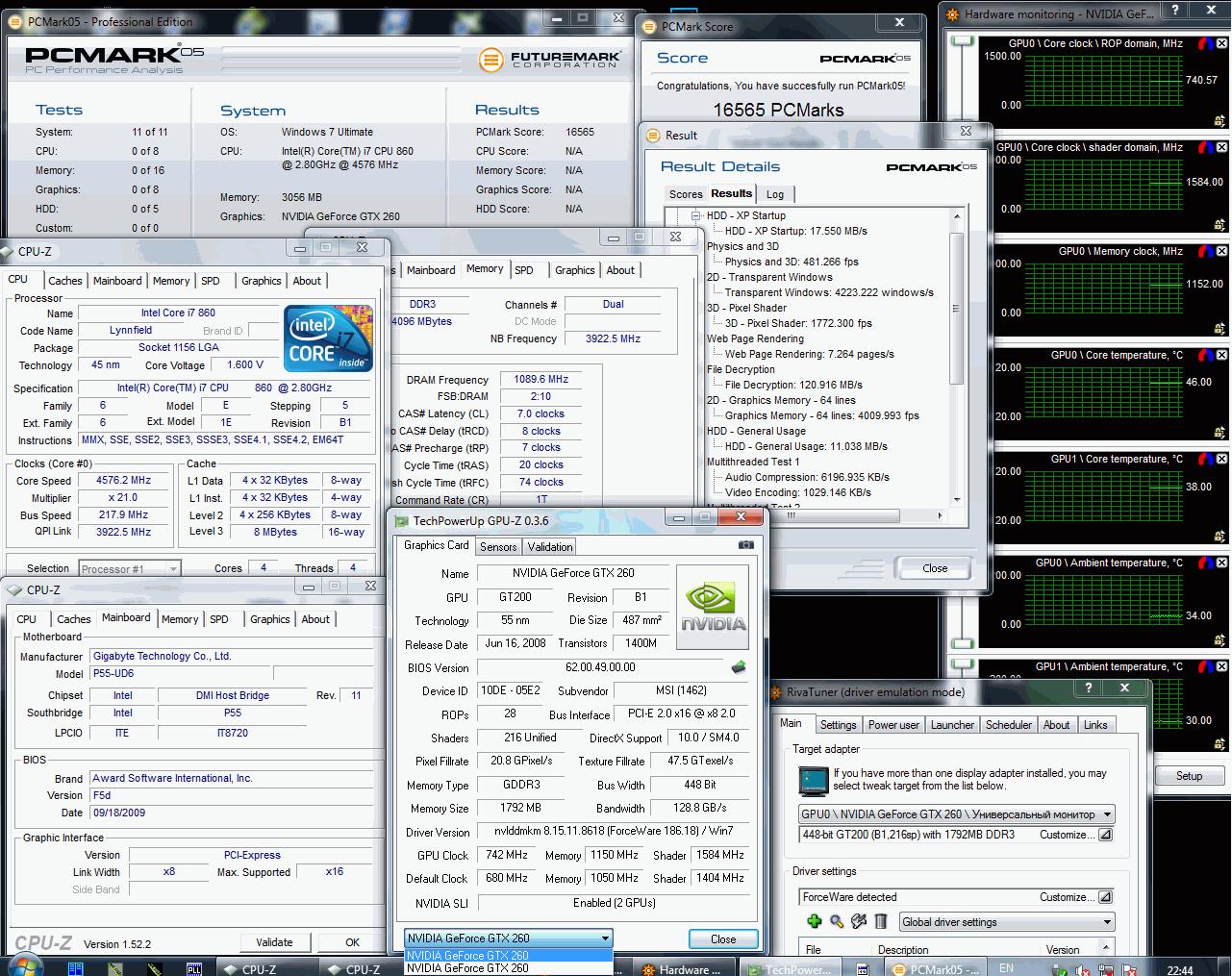Screen dimensions: 1232x976
Task: Open the Processor #1 selection dropdown in CPU-Z
Action: pyautogui.click(x=129, y=568)
